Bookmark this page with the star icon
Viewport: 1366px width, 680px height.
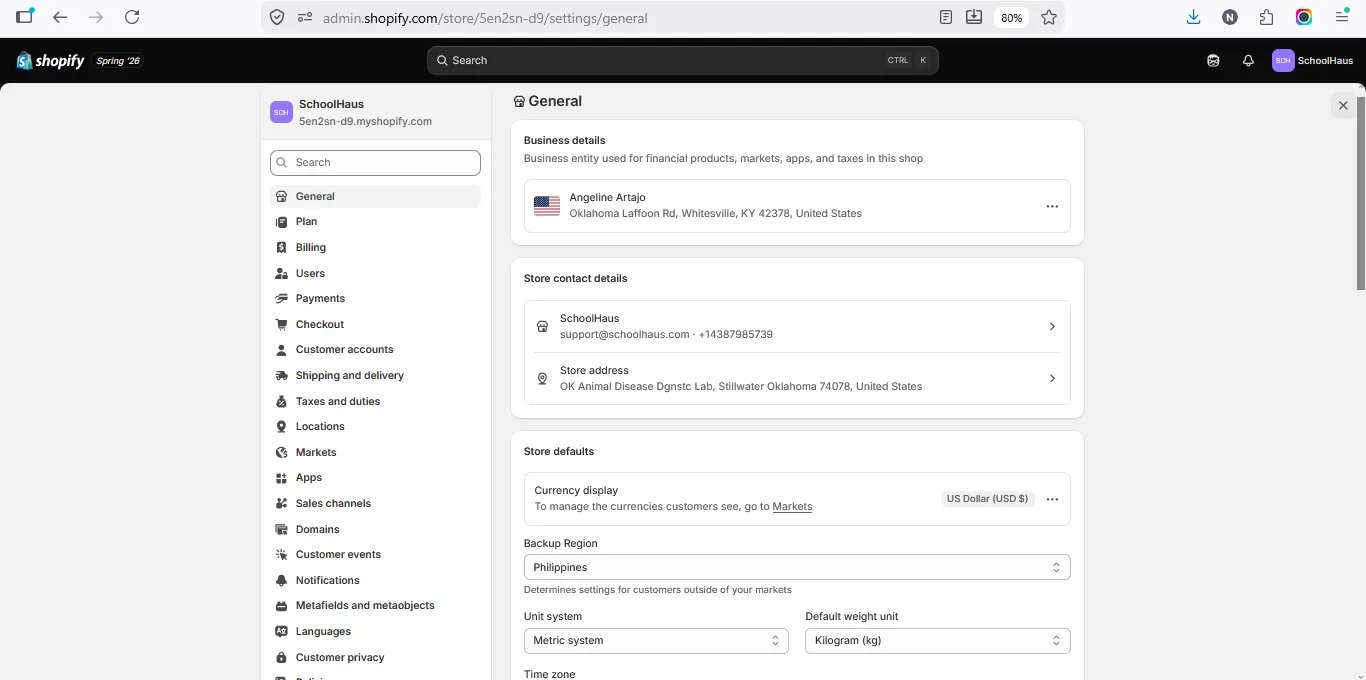pyautogui.click(x=1049, y=17)
